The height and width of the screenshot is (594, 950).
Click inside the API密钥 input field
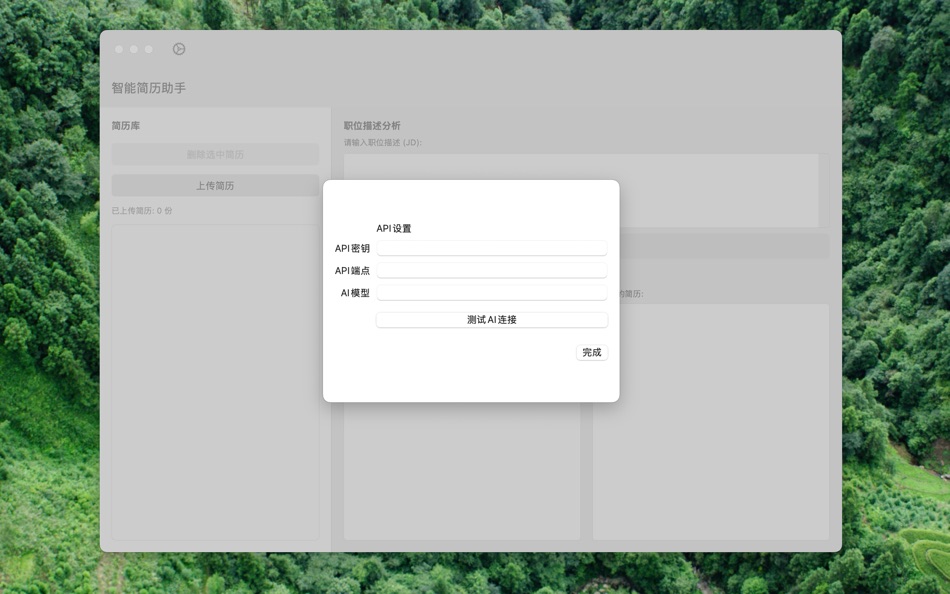tap(491, 247)
